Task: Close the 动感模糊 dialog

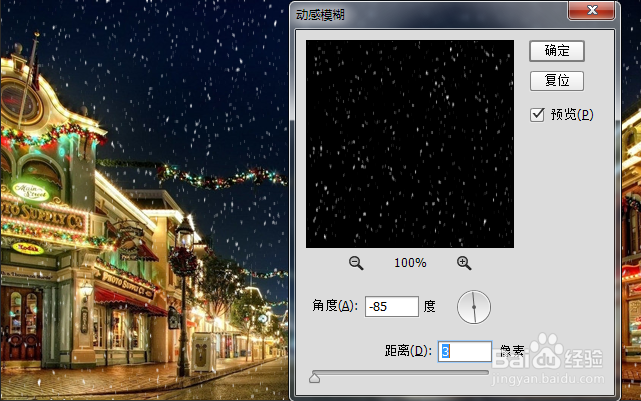Action: (592, 10)
